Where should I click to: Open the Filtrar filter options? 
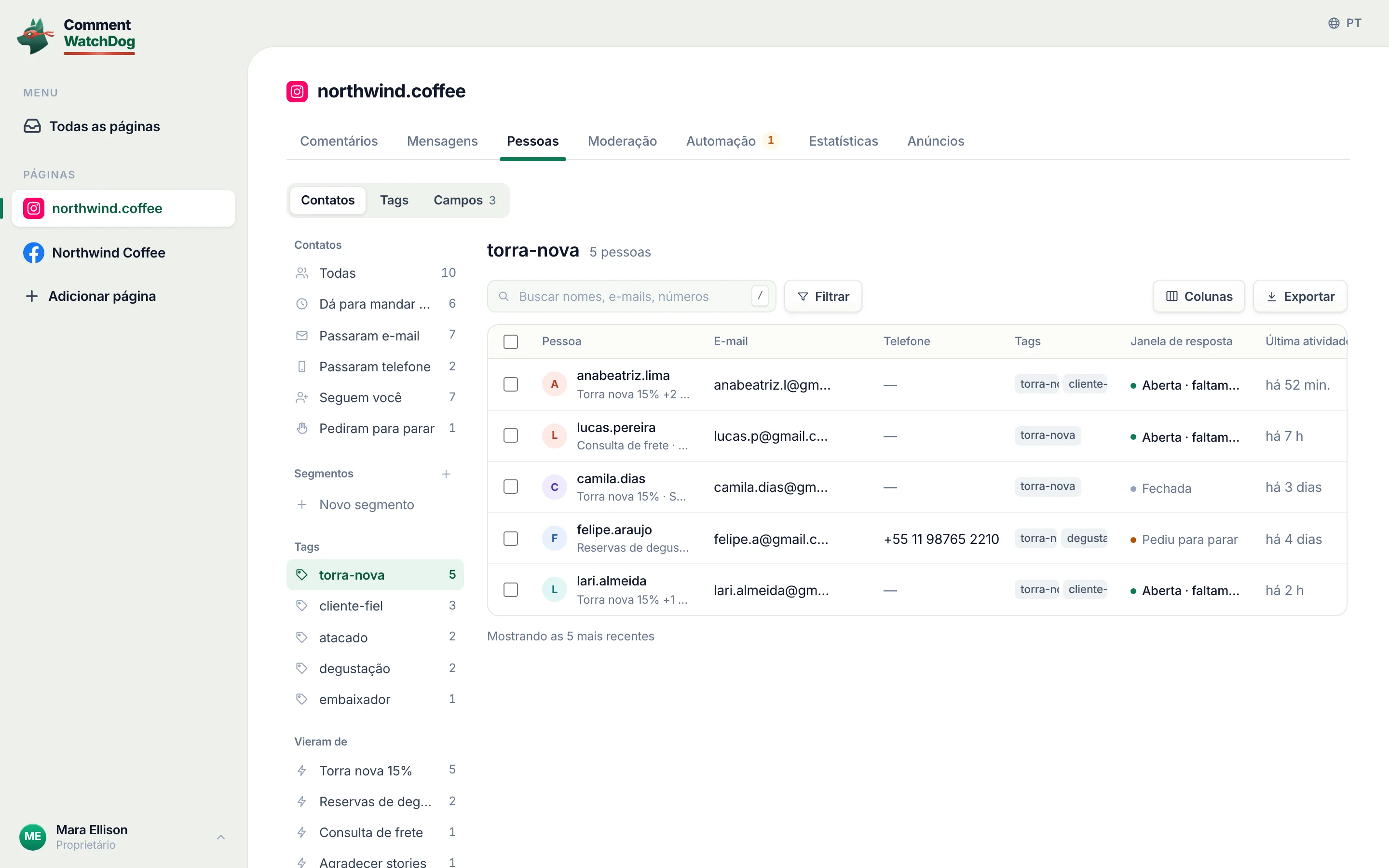823,296
